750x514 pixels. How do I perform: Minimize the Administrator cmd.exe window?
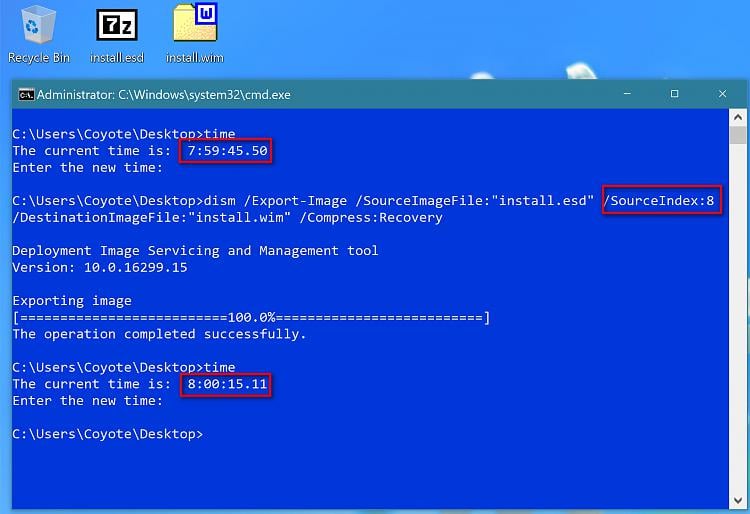pyautogui.click(x=627, y=94)
